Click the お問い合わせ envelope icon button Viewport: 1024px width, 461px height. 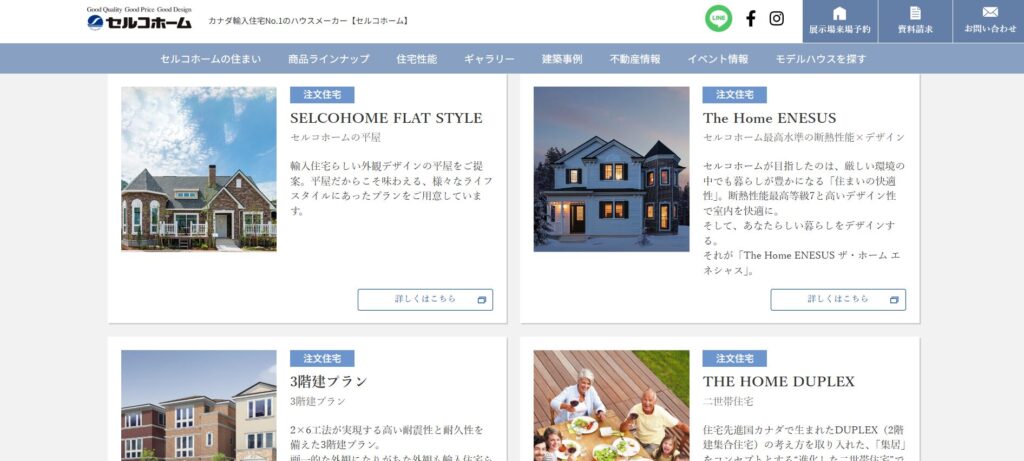coord(989,22)
